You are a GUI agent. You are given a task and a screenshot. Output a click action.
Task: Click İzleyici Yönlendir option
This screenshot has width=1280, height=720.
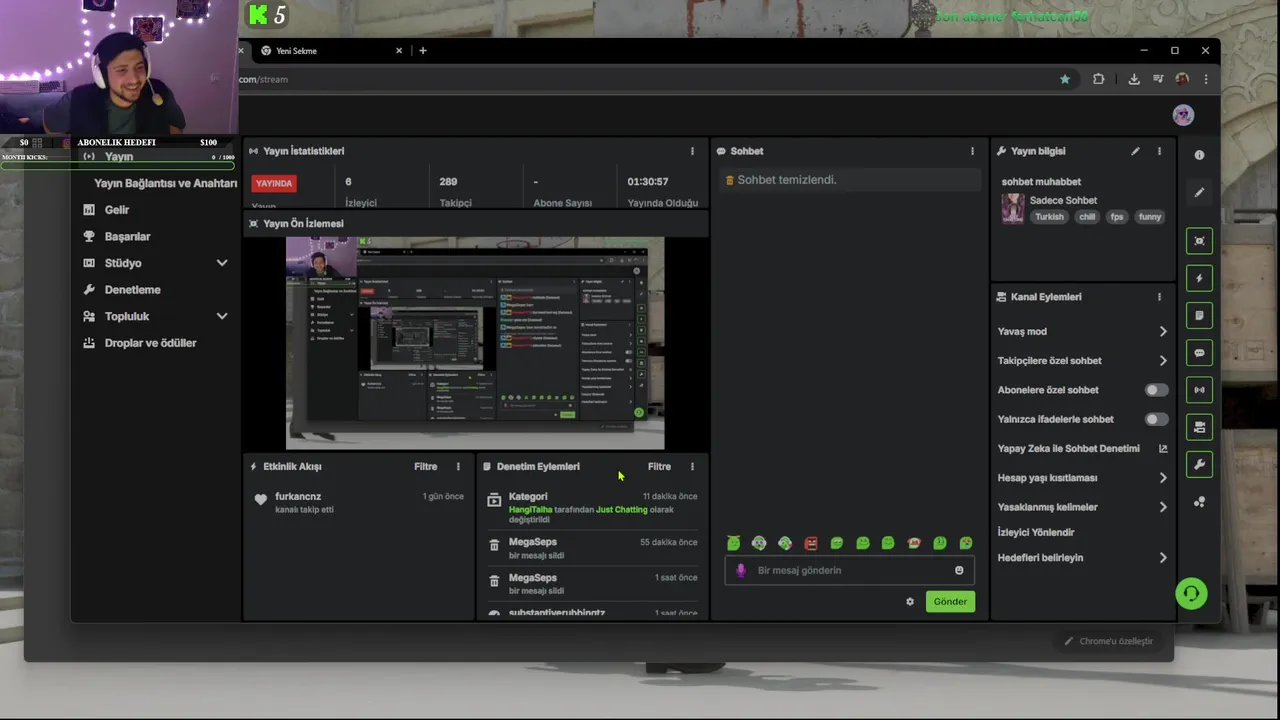(x=1036, y=532)
